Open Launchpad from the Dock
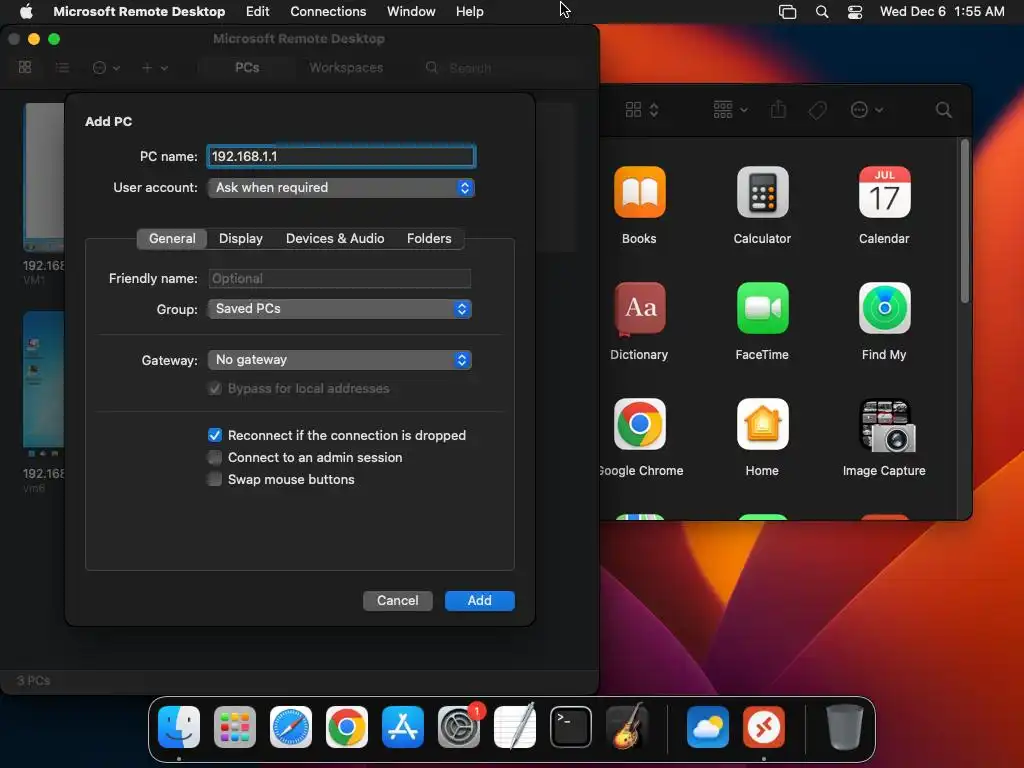Screen dimensions: 1024x768 click(235, 726)
